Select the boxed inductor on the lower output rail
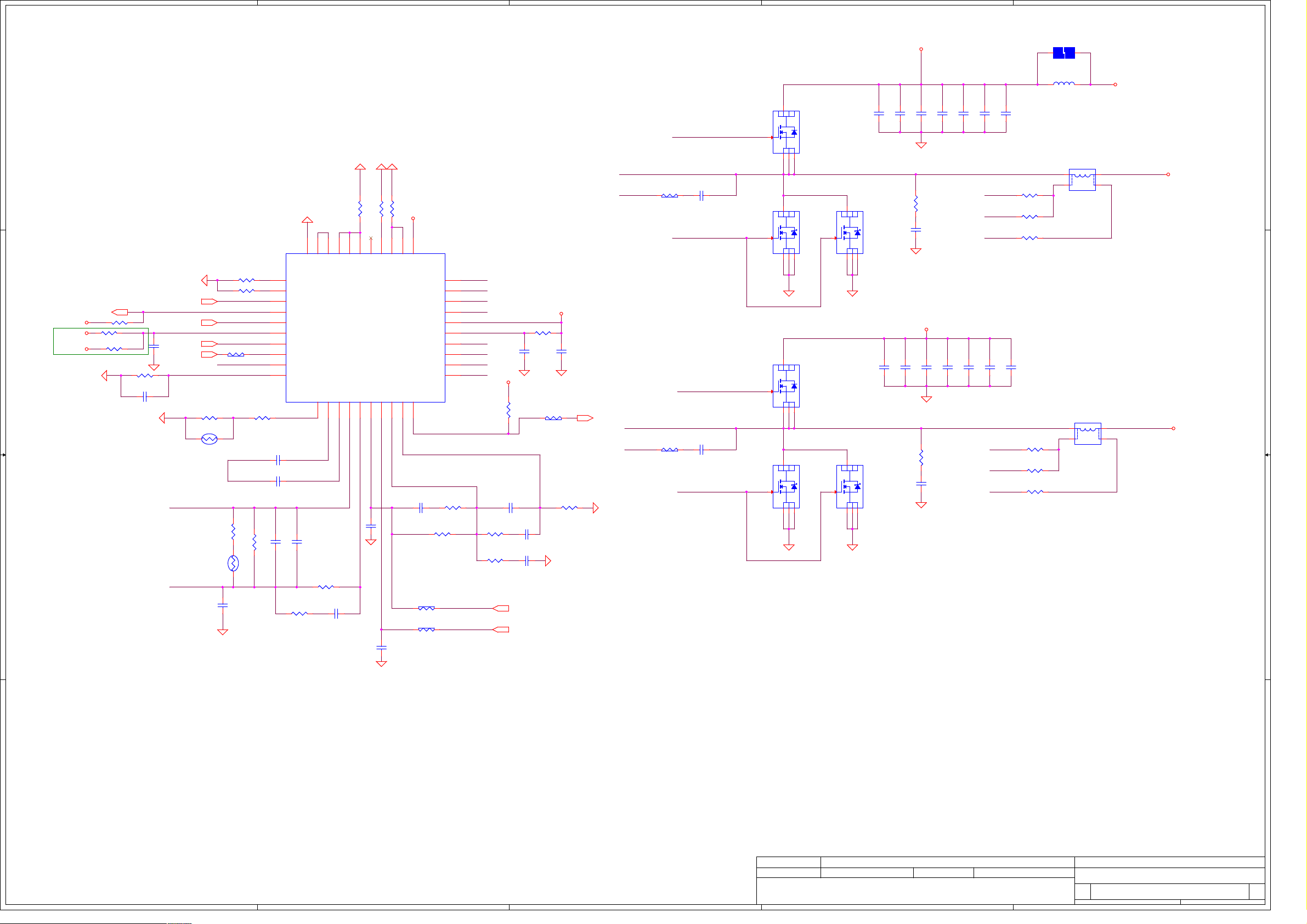This screenshot has height=924, width=1307. pos(1087,434)
